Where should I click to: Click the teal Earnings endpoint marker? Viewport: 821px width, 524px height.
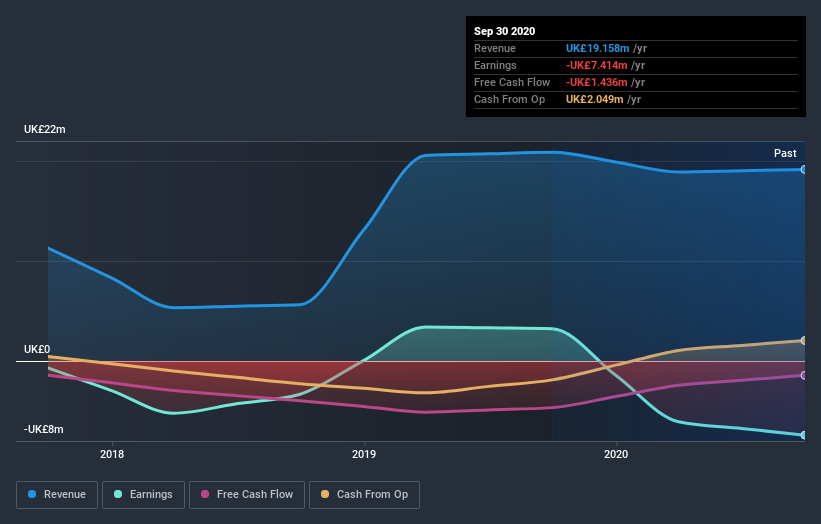(x=803, y=435)
